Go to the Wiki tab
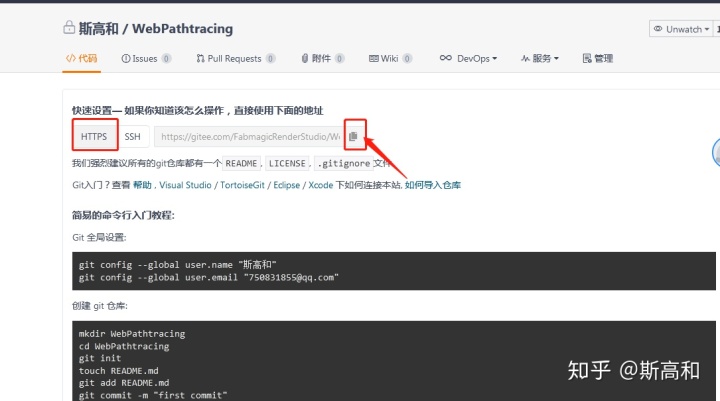 point(390,58)
